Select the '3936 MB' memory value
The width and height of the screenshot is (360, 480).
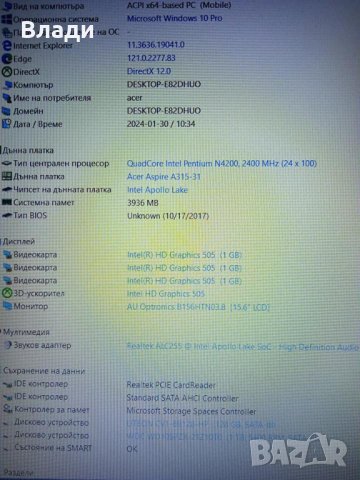click(143, 203)
